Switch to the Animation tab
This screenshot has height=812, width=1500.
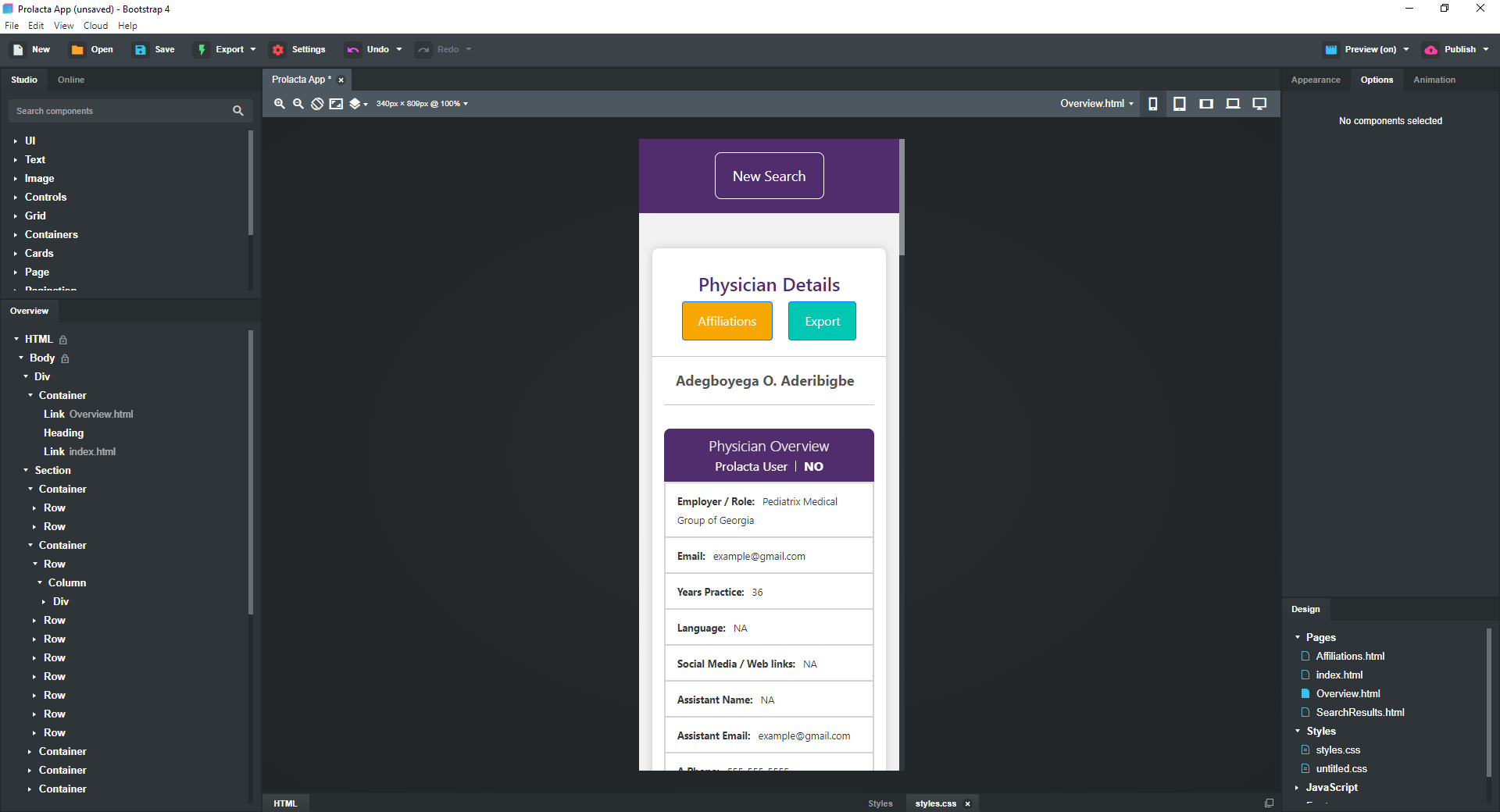(x=1434, y=80)
